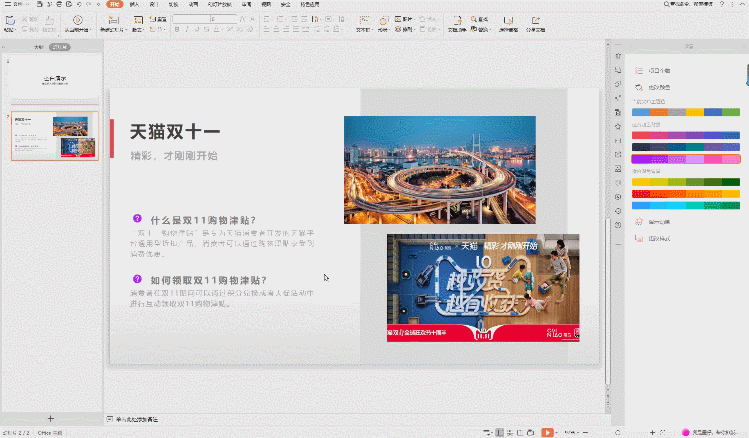Click the play slideshow from current icon
749x438 pixels.
click(x=77, y=20)
